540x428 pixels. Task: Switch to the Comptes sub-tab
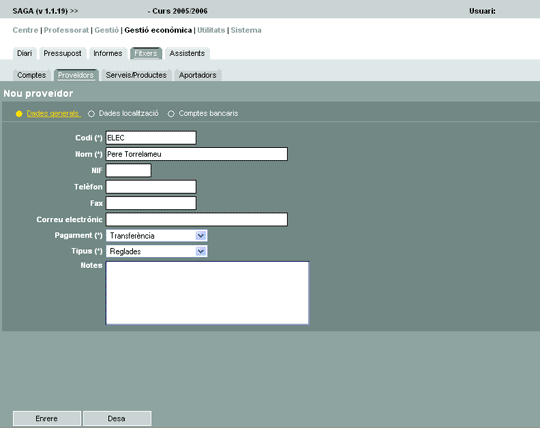[x=31, y=75]
